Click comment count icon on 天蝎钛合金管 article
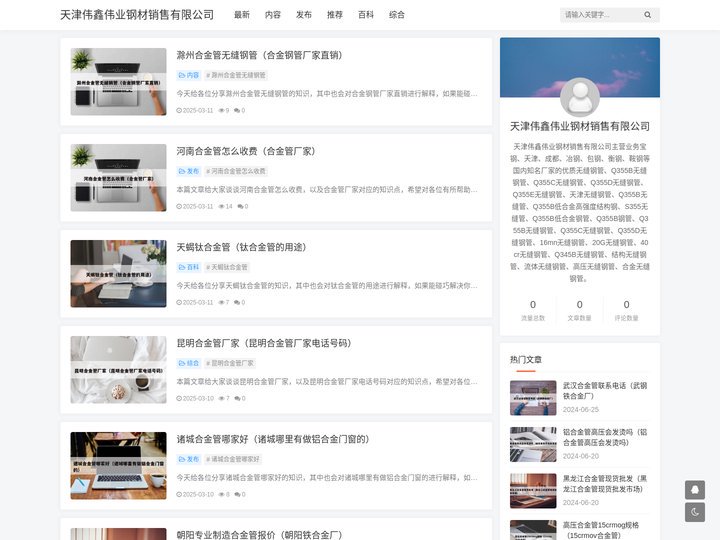The height and width of the screenshot is (540, 720). click(x=239, y=302)
